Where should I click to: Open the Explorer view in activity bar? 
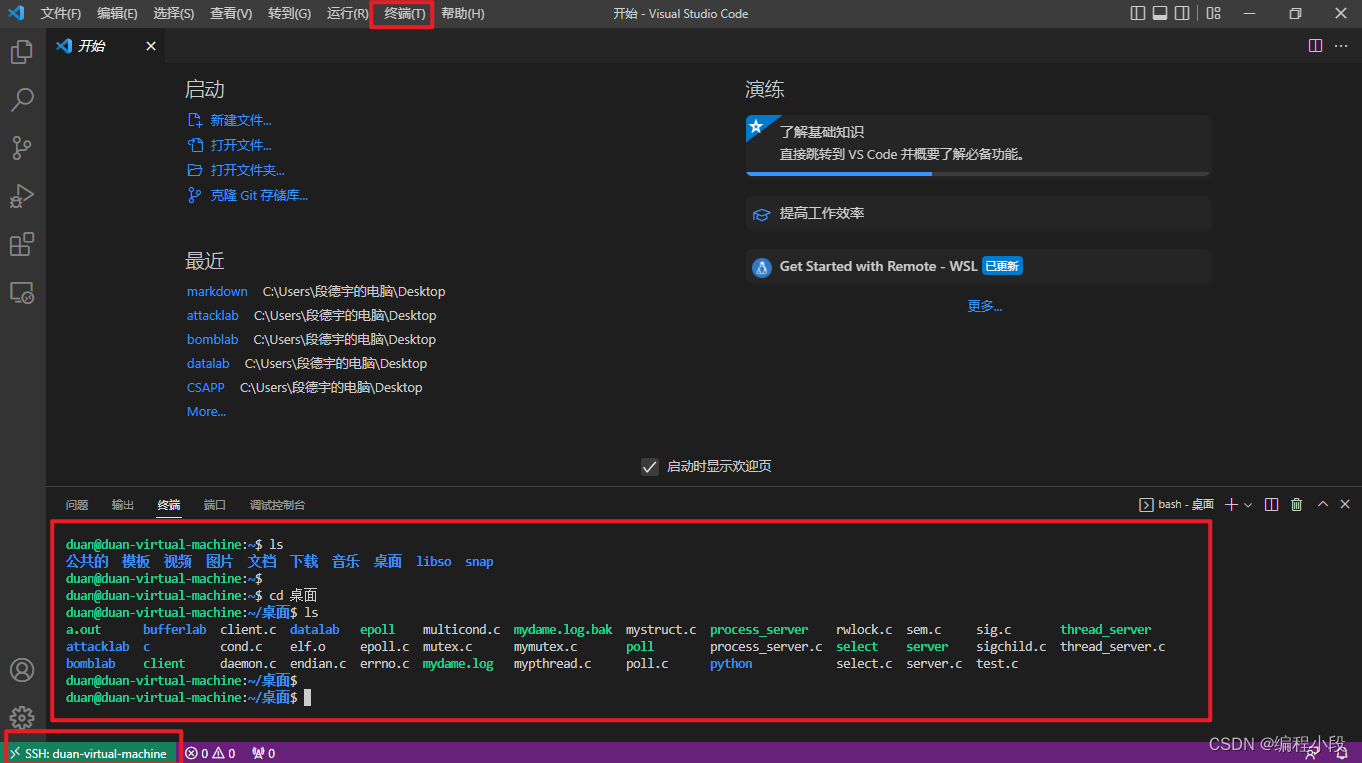(x=22, y=52)
